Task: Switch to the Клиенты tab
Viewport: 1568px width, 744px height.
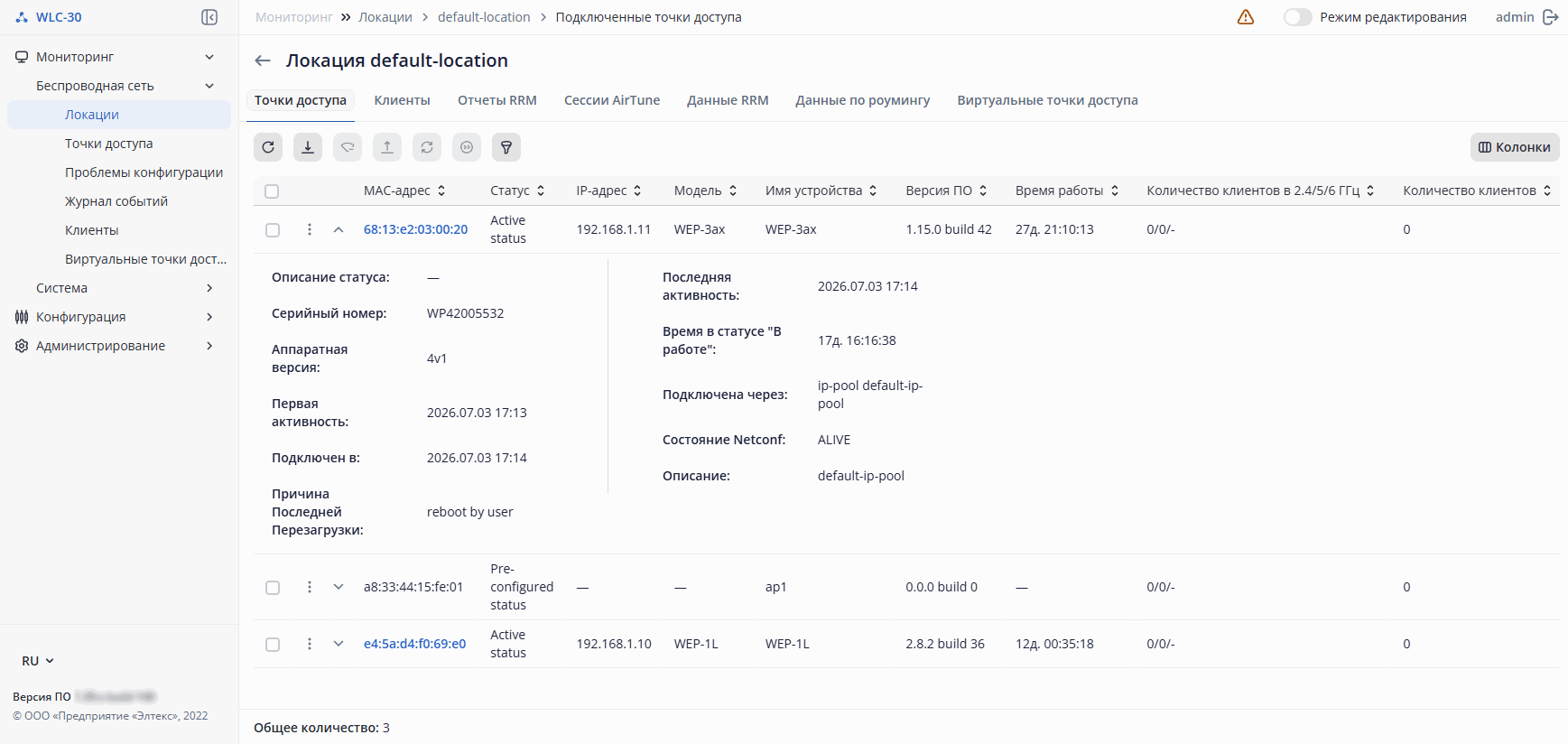Action: tap(403, 100)
